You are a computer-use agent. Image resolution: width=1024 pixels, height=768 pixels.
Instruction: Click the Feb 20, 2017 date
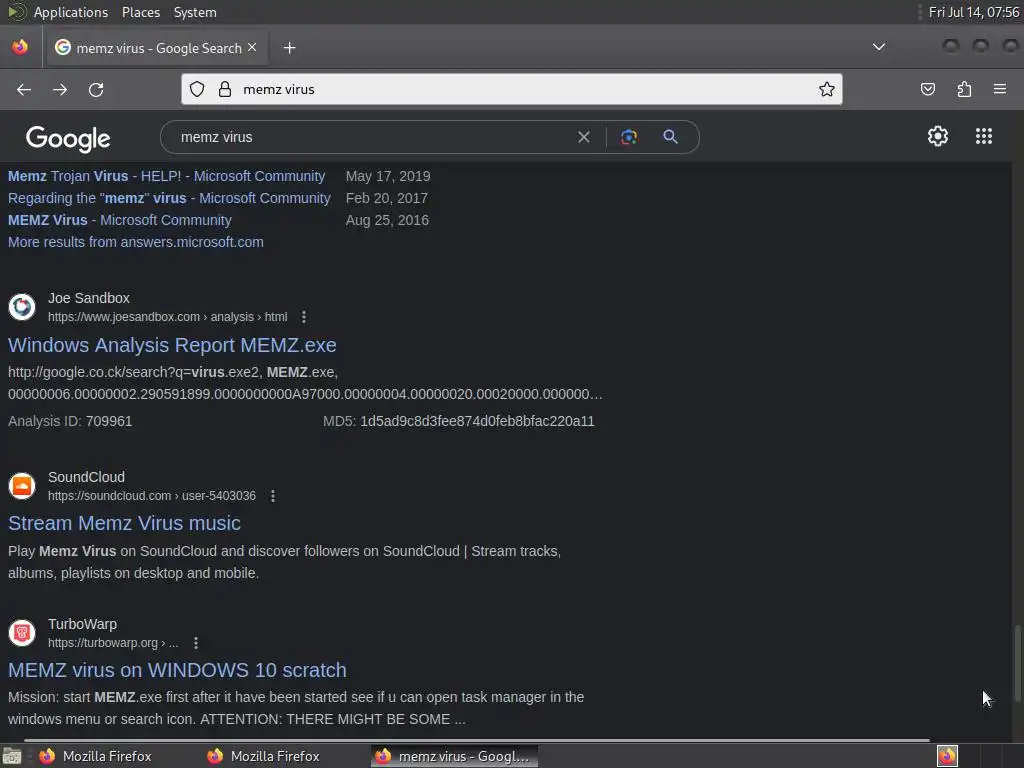point(387,199)
